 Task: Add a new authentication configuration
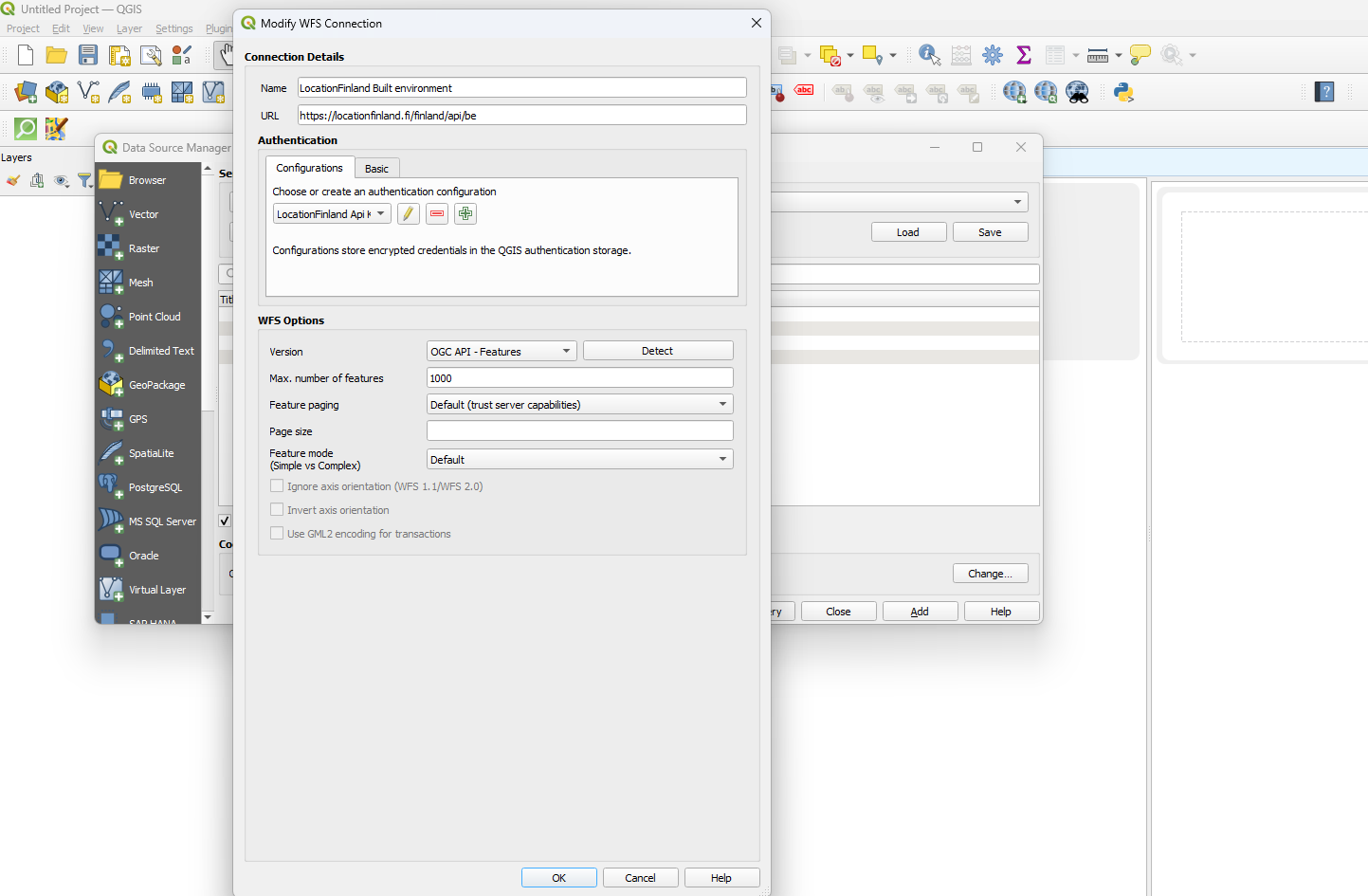(465, 213)
